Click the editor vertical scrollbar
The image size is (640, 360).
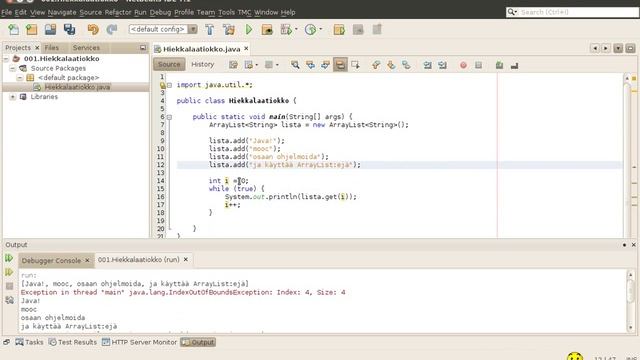point(627,155)
